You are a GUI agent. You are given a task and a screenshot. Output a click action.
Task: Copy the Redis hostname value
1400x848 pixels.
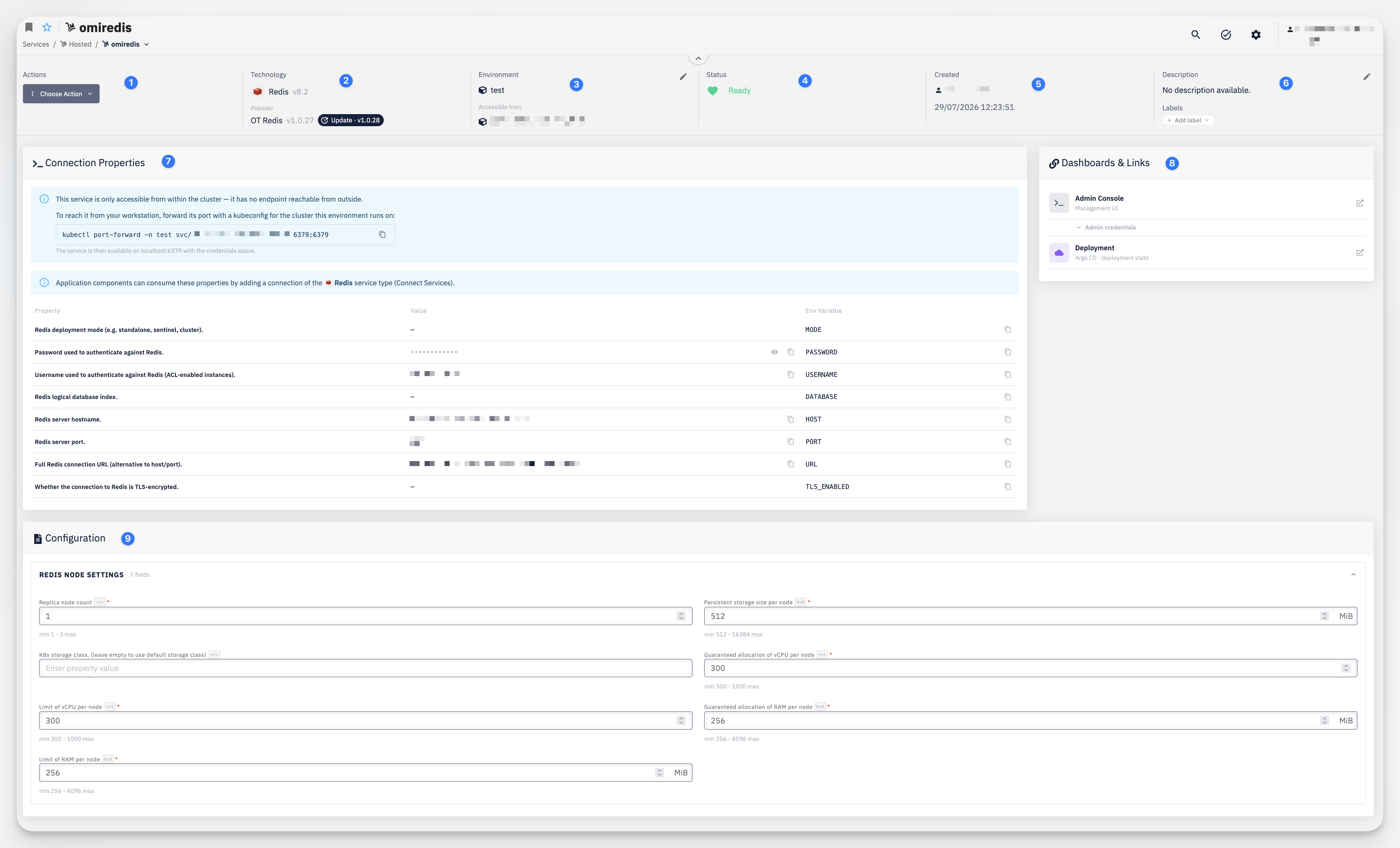point(790,419)
